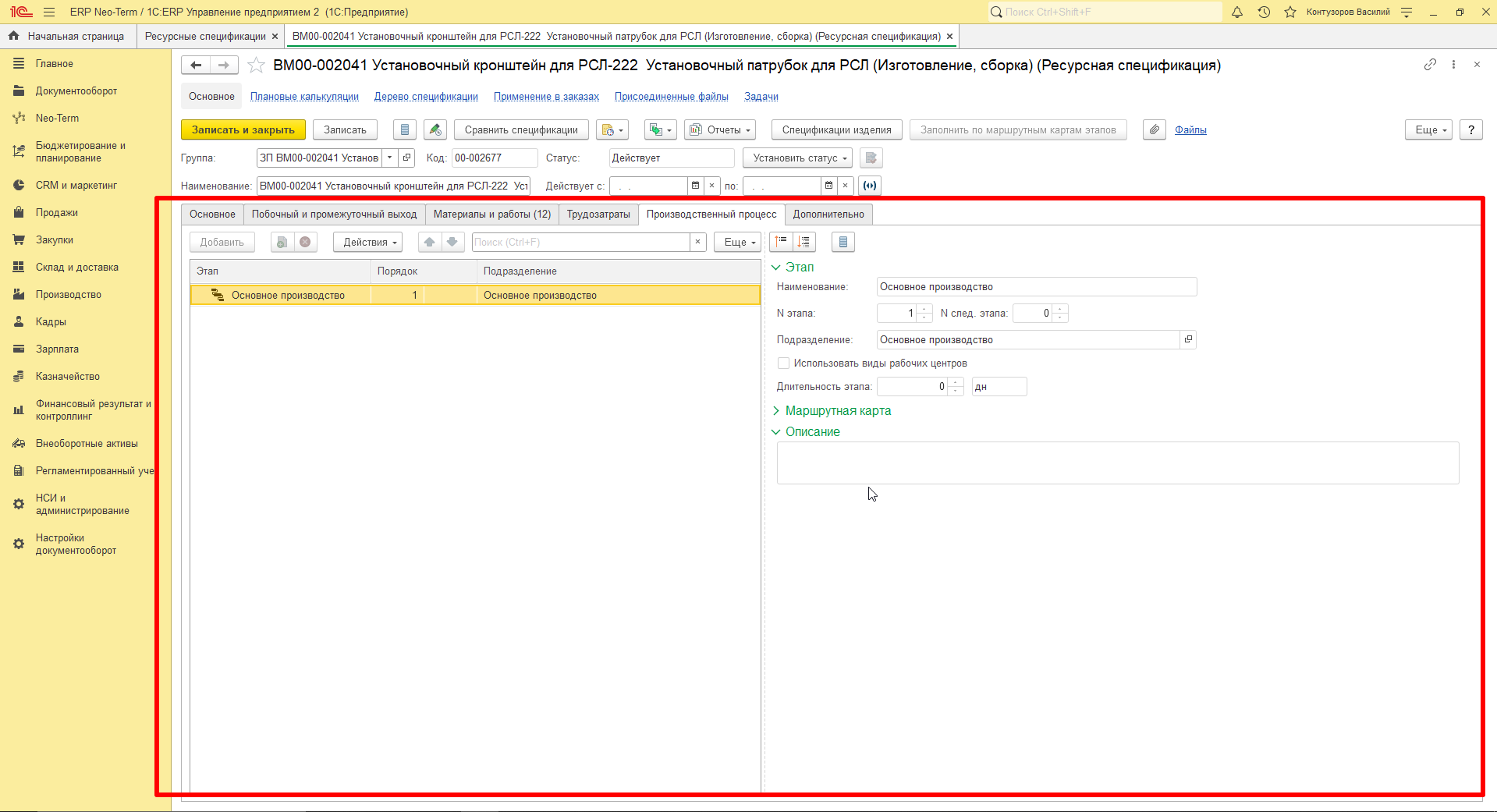The width and height of the screenshot is (1497, 812).
Task: Click calendar icon of 'Действует с' date
Action: pyautogui.click(x=695, y=186)
